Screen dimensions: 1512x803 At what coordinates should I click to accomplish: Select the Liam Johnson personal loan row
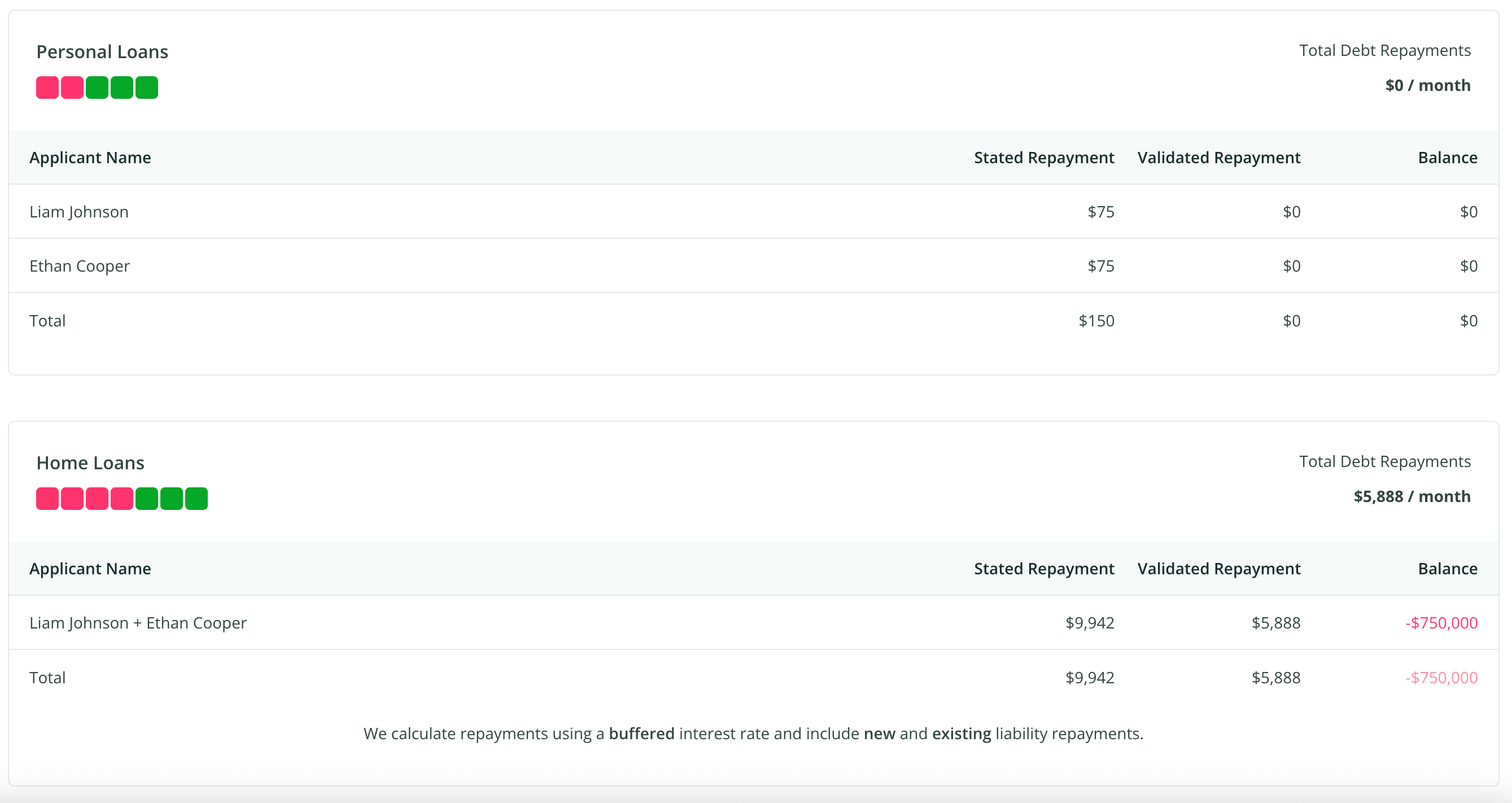click(x=754, y=211)
